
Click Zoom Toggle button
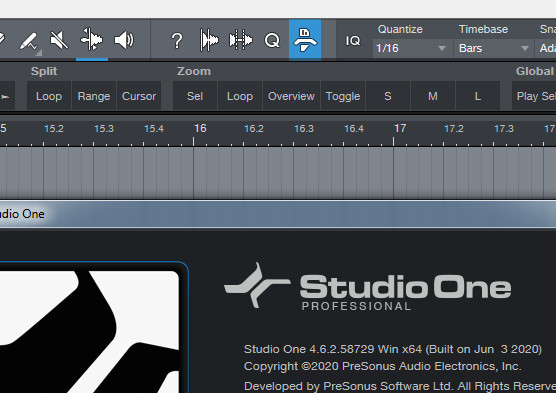[x=343, y=96]
